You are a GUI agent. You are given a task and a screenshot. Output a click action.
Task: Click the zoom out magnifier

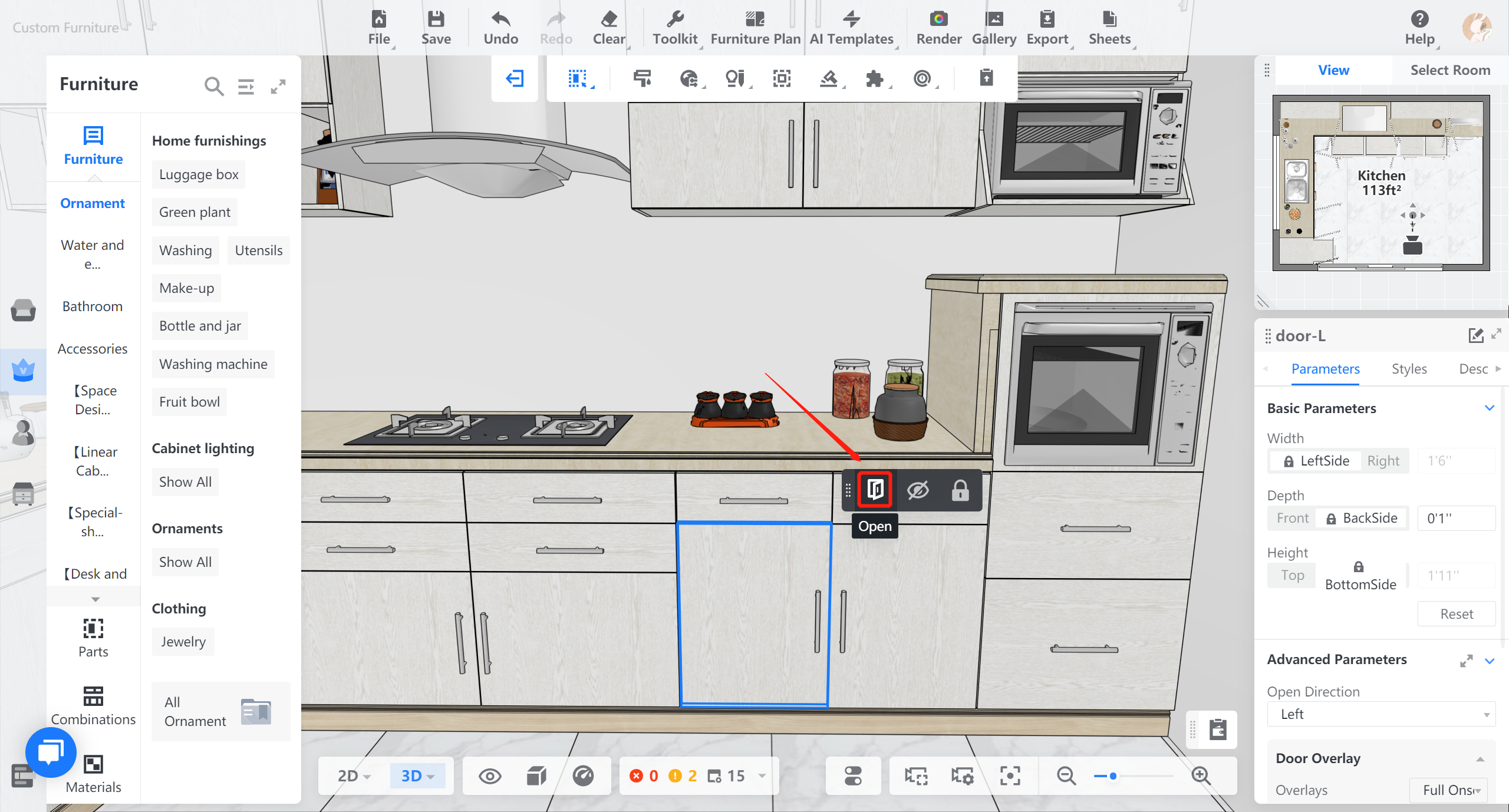click(1066, 776)
